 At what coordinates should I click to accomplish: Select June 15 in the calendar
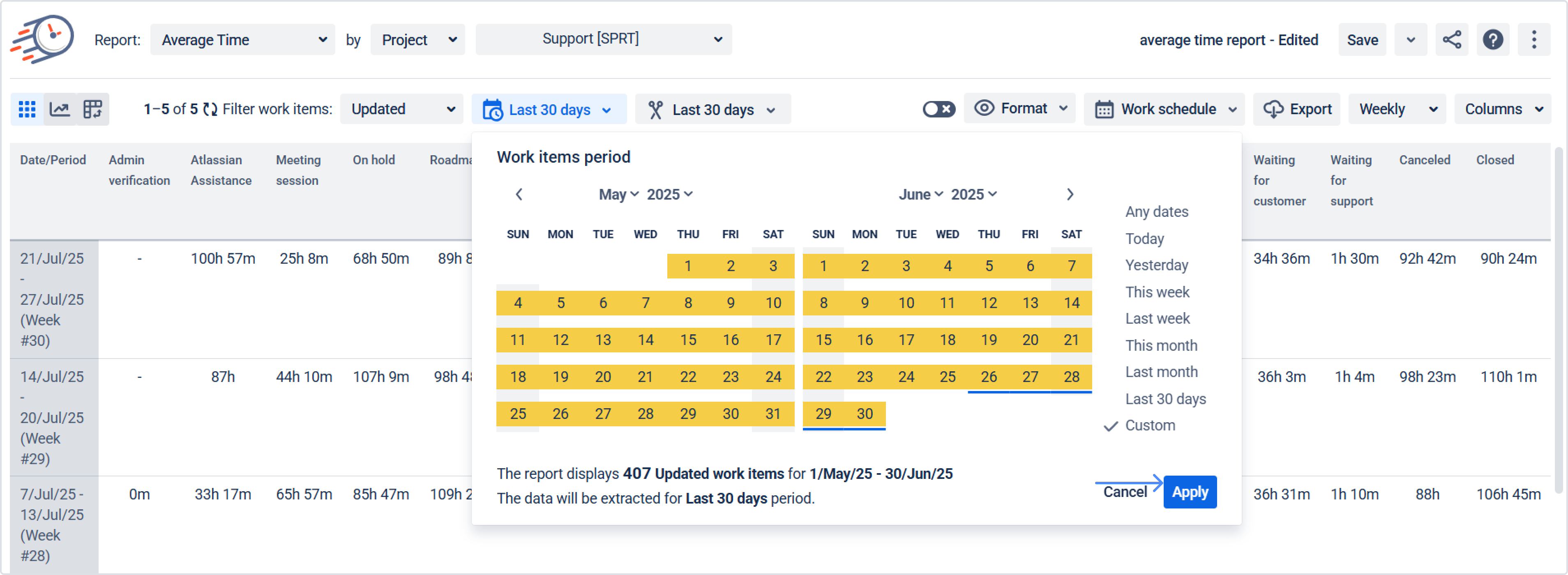(x=823, y=340)
